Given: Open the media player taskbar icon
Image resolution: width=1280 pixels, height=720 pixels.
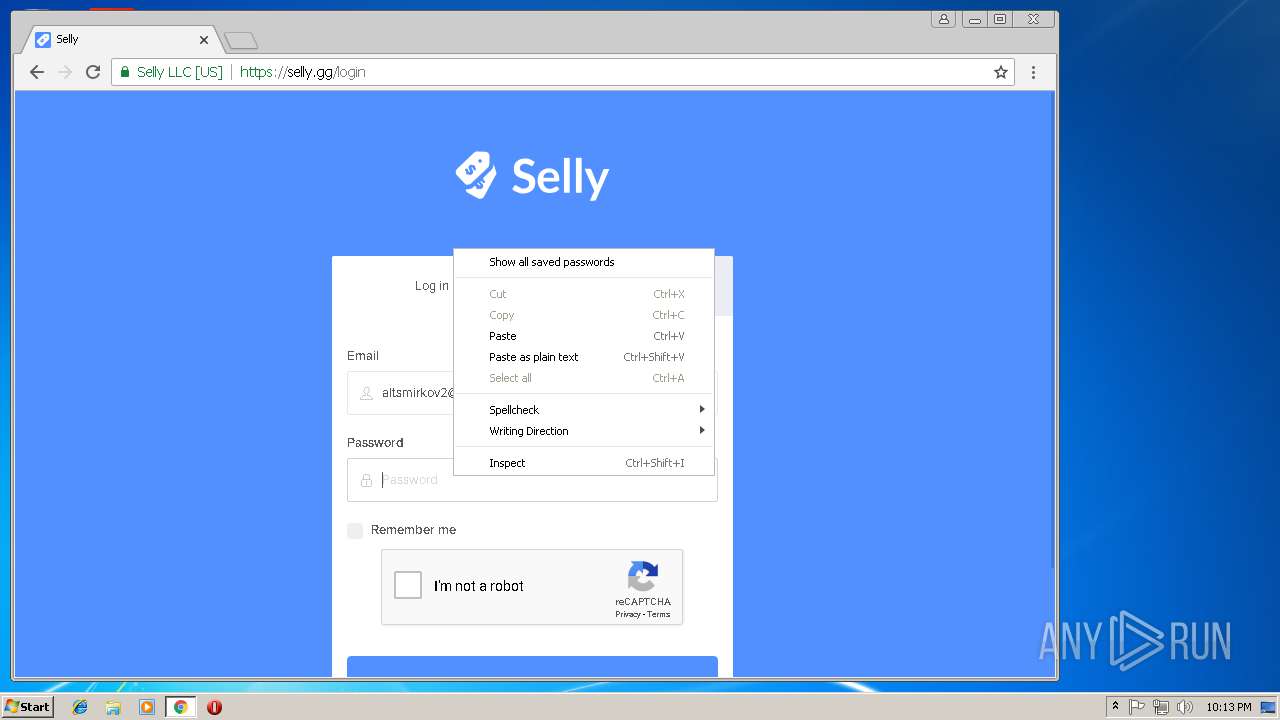Looking at the screenshot, I should coord(147,707).
